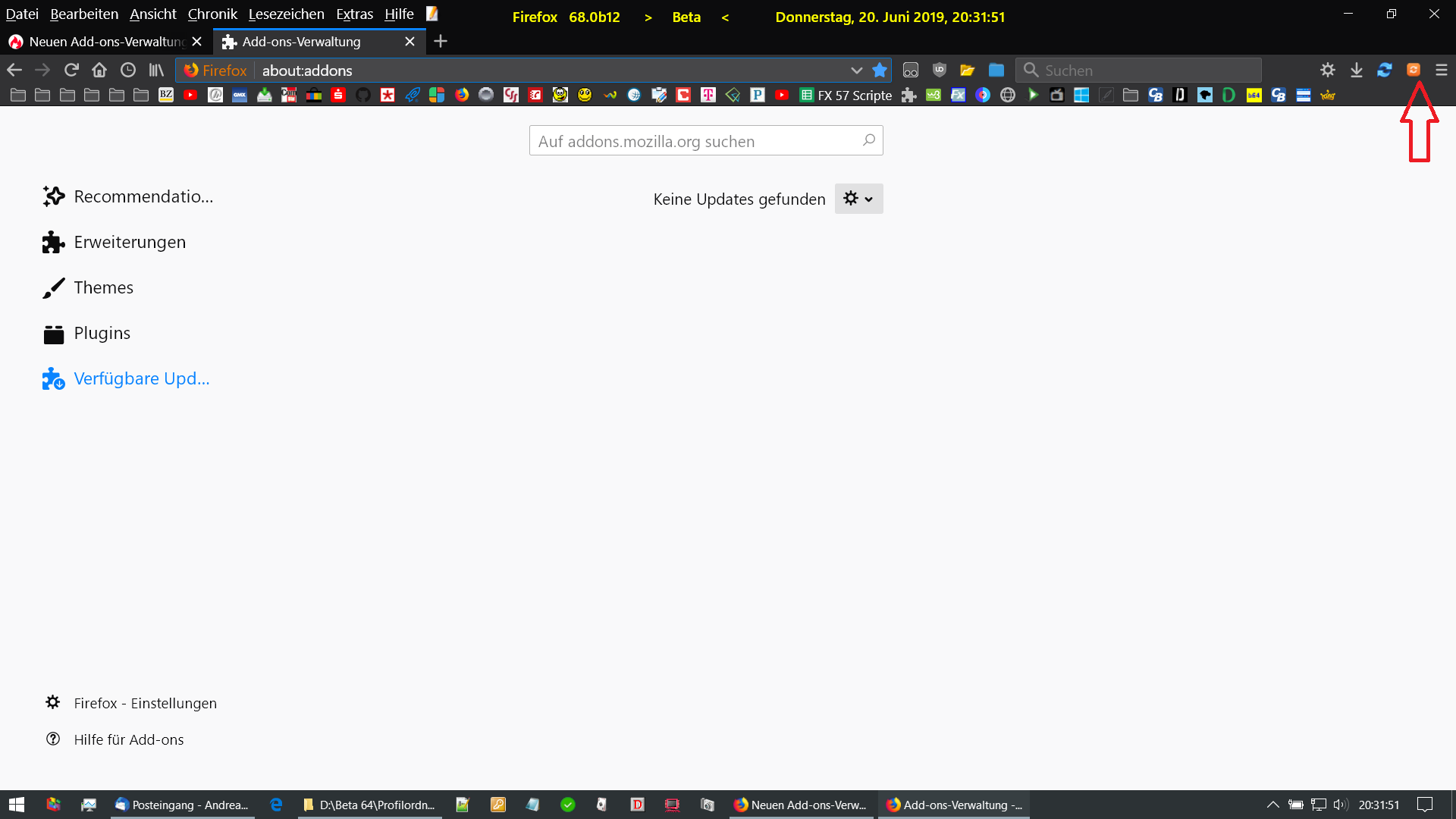Screen dimensions: 1456x819
Task: Click the orange restart icon in toolbar
Action: pyautogui.click(x=1413, y=70)
